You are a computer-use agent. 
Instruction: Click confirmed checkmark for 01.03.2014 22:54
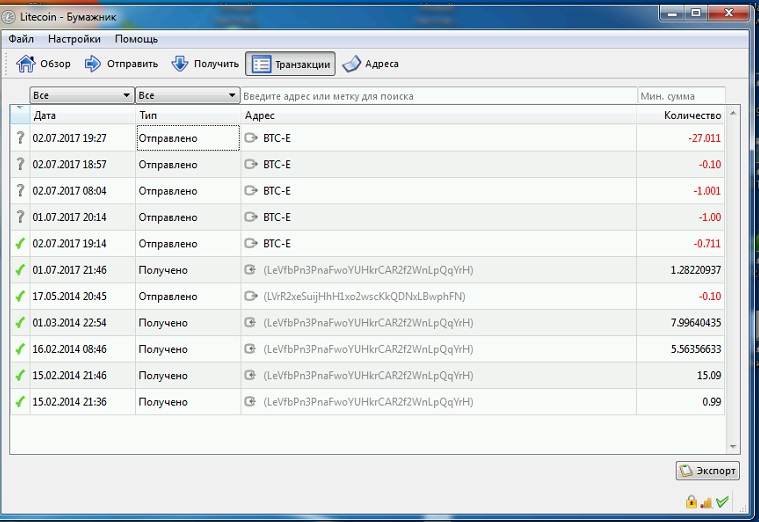[20, 322]
